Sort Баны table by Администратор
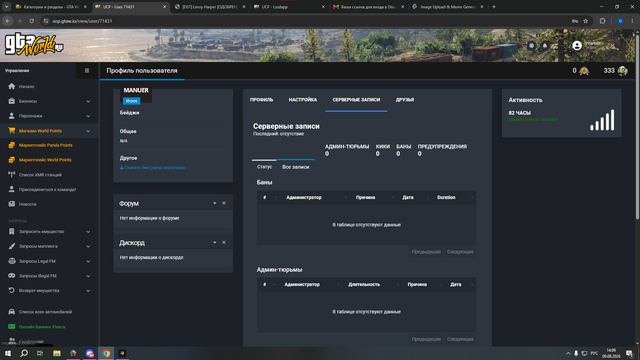 point(315,198)
